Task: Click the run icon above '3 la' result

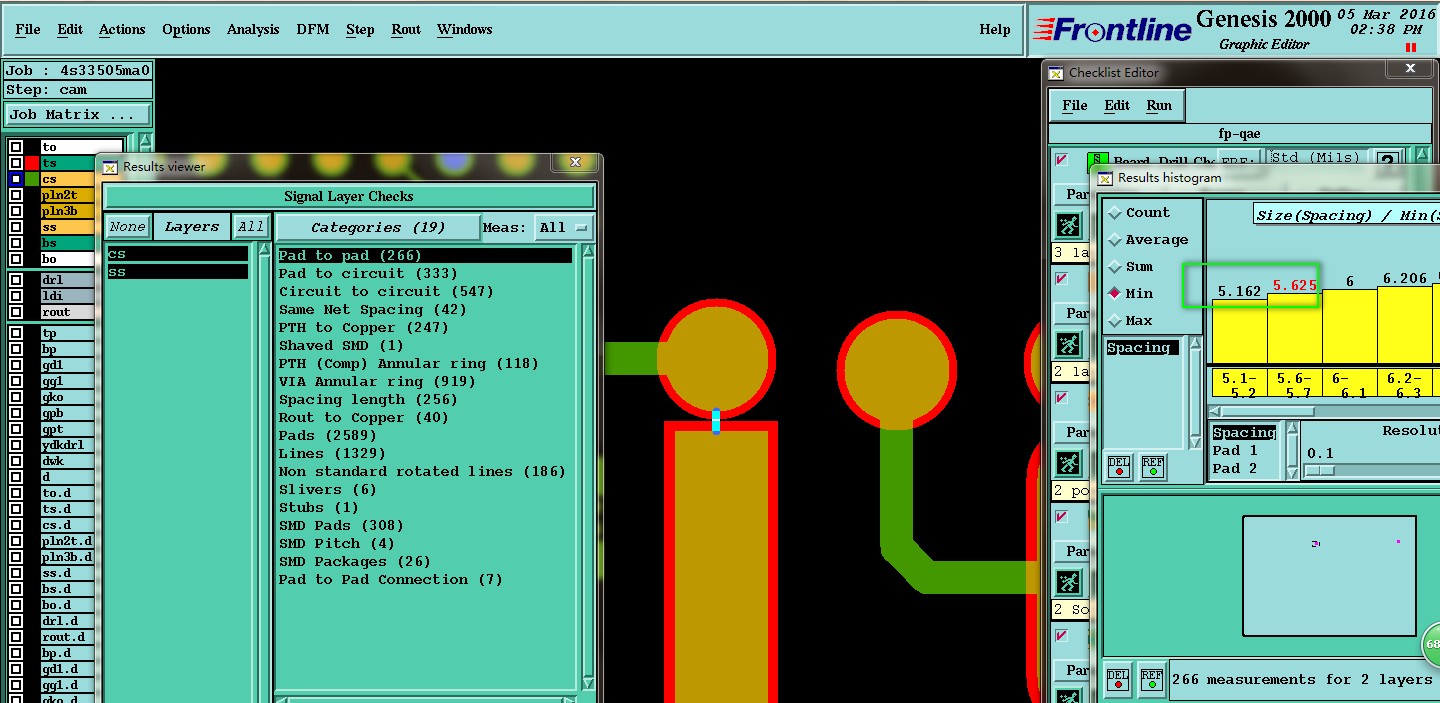Action: tap(1069, 225)
